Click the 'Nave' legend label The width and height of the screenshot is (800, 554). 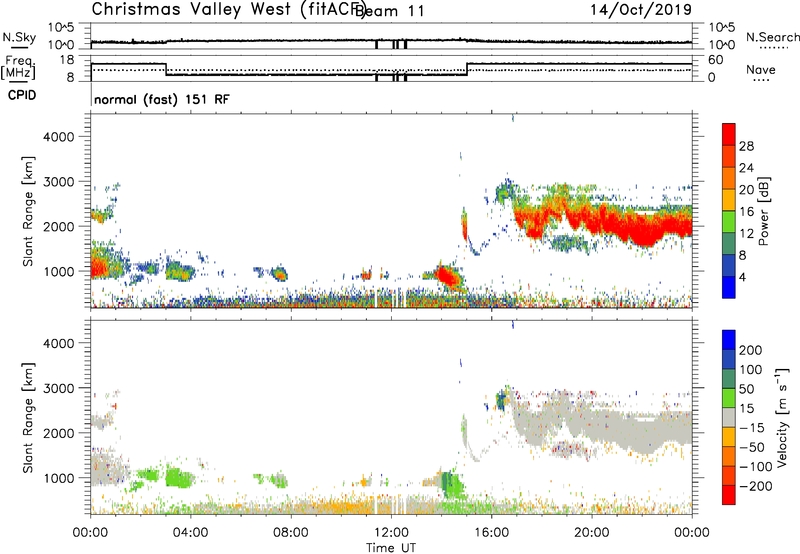point(761,69)
